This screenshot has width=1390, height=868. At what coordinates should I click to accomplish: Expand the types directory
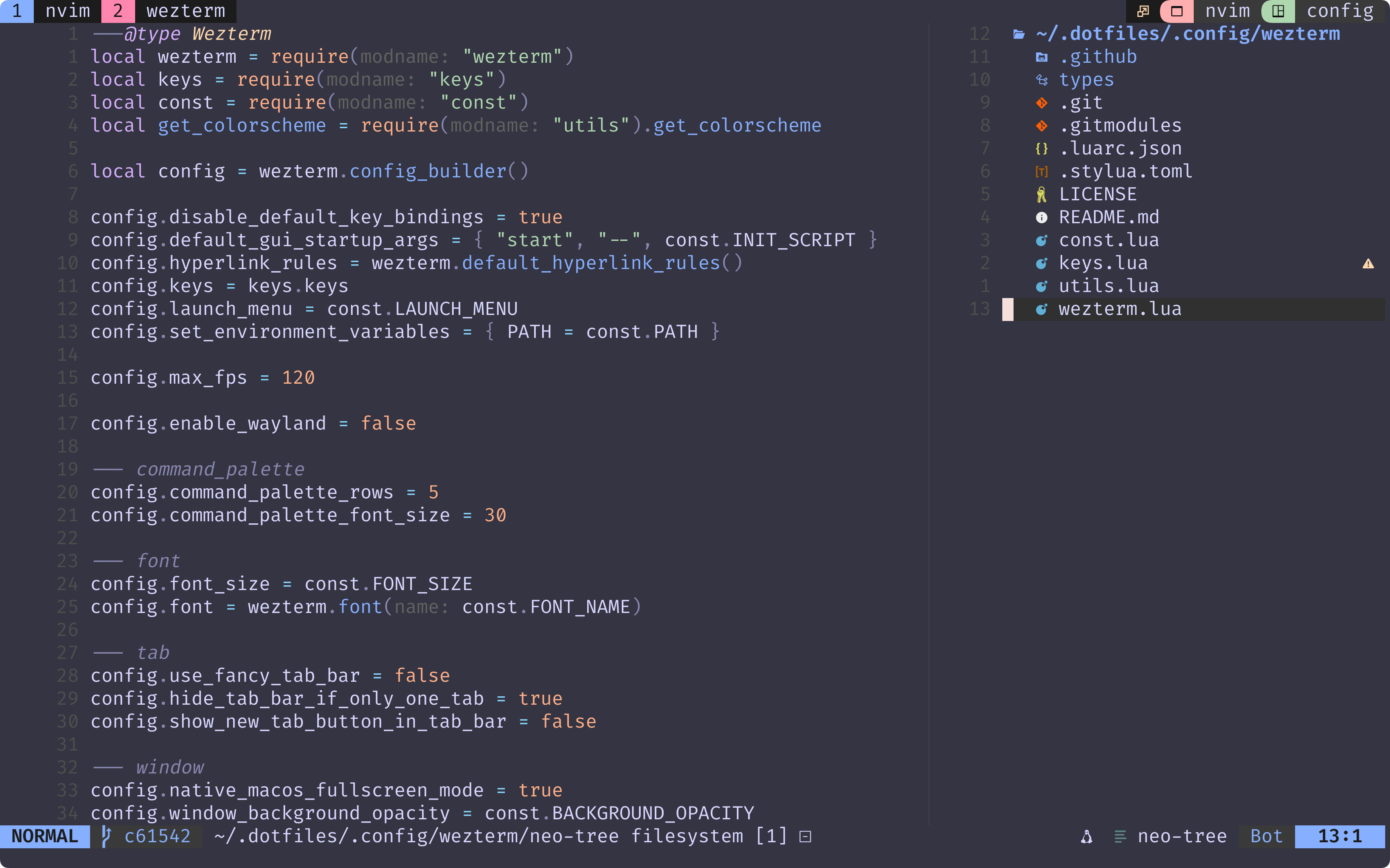[1086, 80]
